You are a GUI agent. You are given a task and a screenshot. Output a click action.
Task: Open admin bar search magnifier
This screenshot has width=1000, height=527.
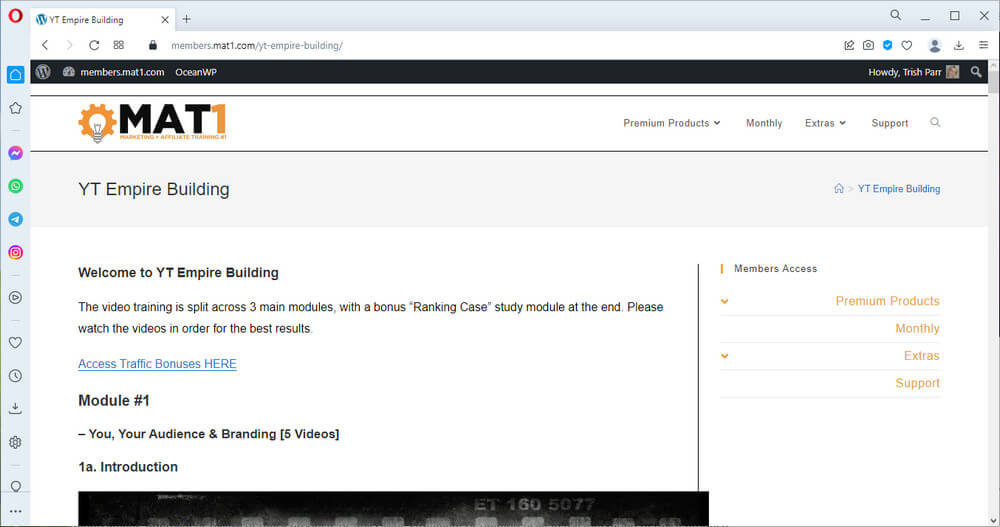pyautogui.click(x=976, y=72)
